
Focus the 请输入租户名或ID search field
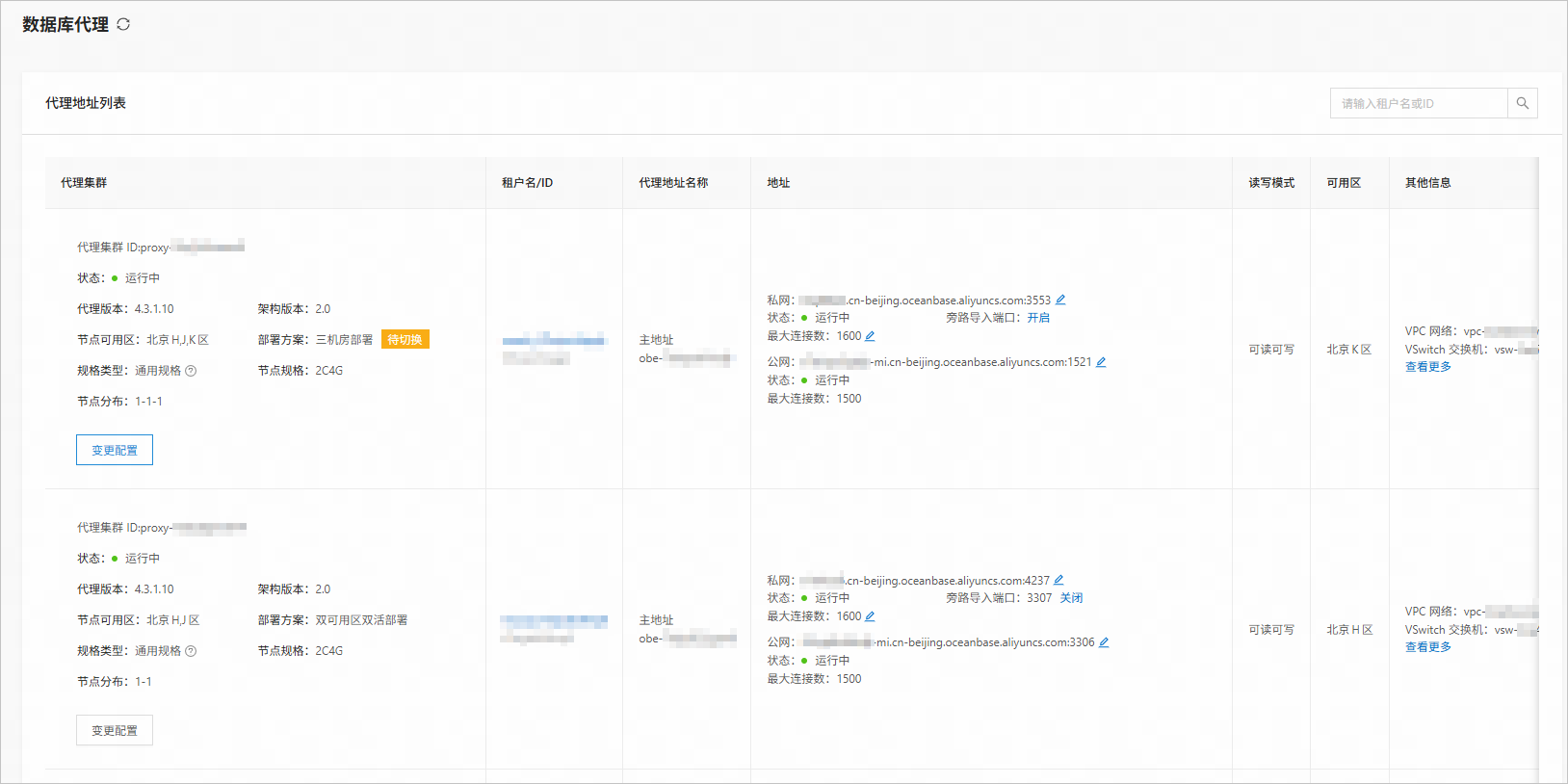click(x=1419, y=103)
